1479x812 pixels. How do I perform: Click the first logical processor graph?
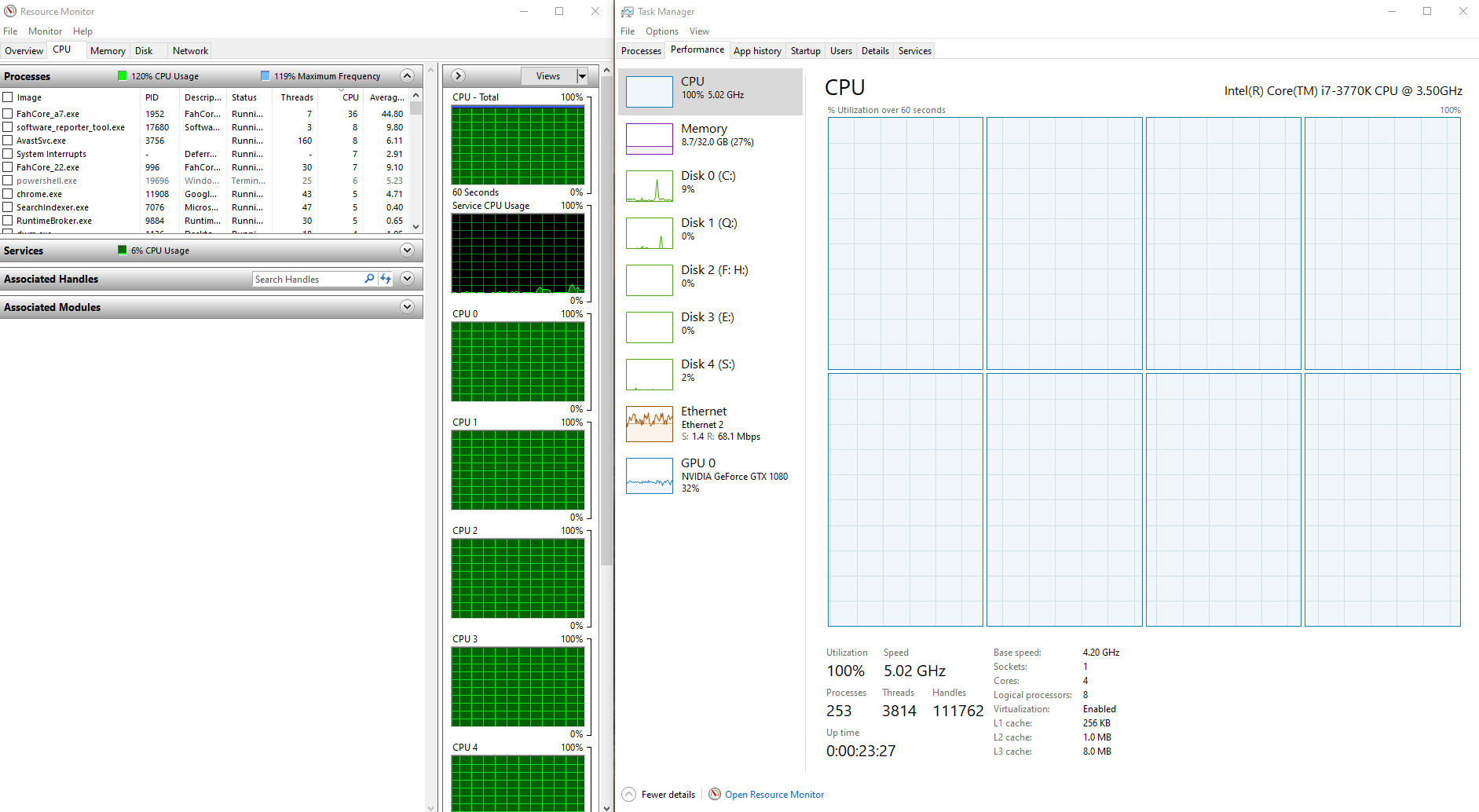(x=905, y=243)
